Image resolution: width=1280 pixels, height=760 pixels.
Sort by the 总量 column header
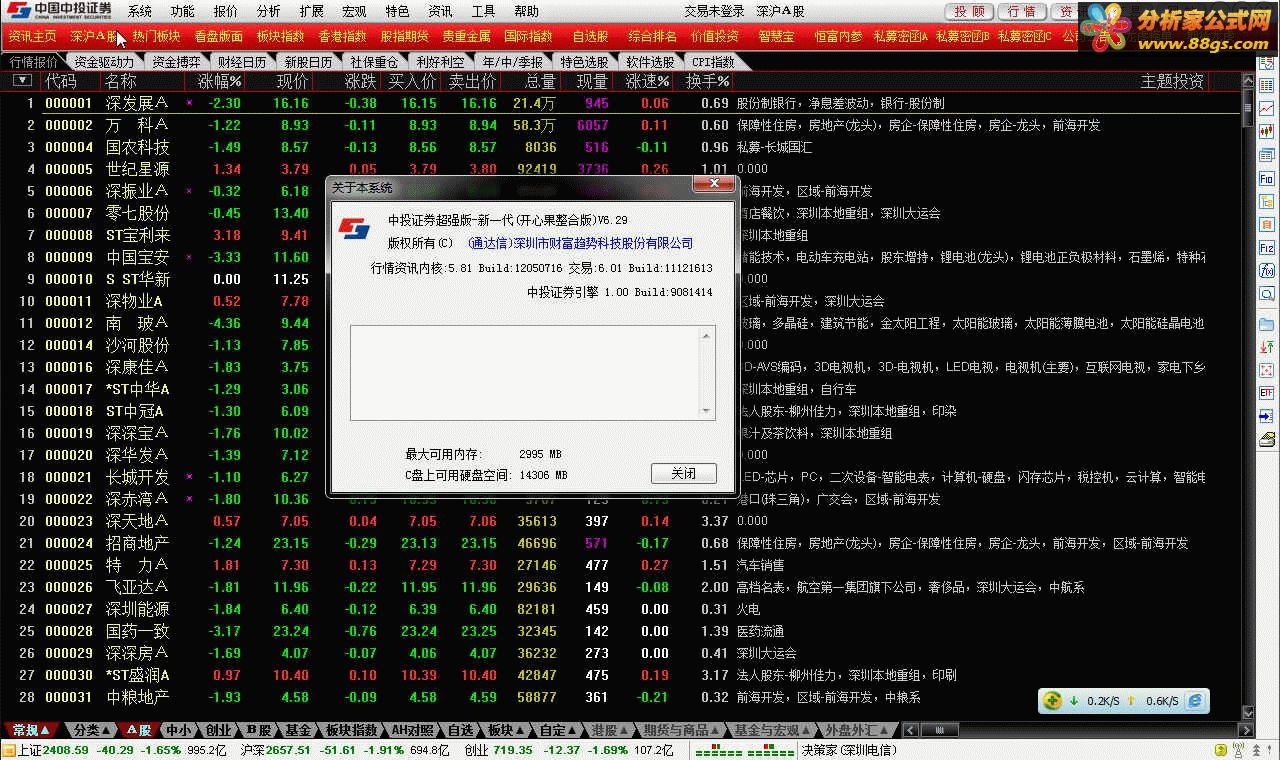(541, 81)
